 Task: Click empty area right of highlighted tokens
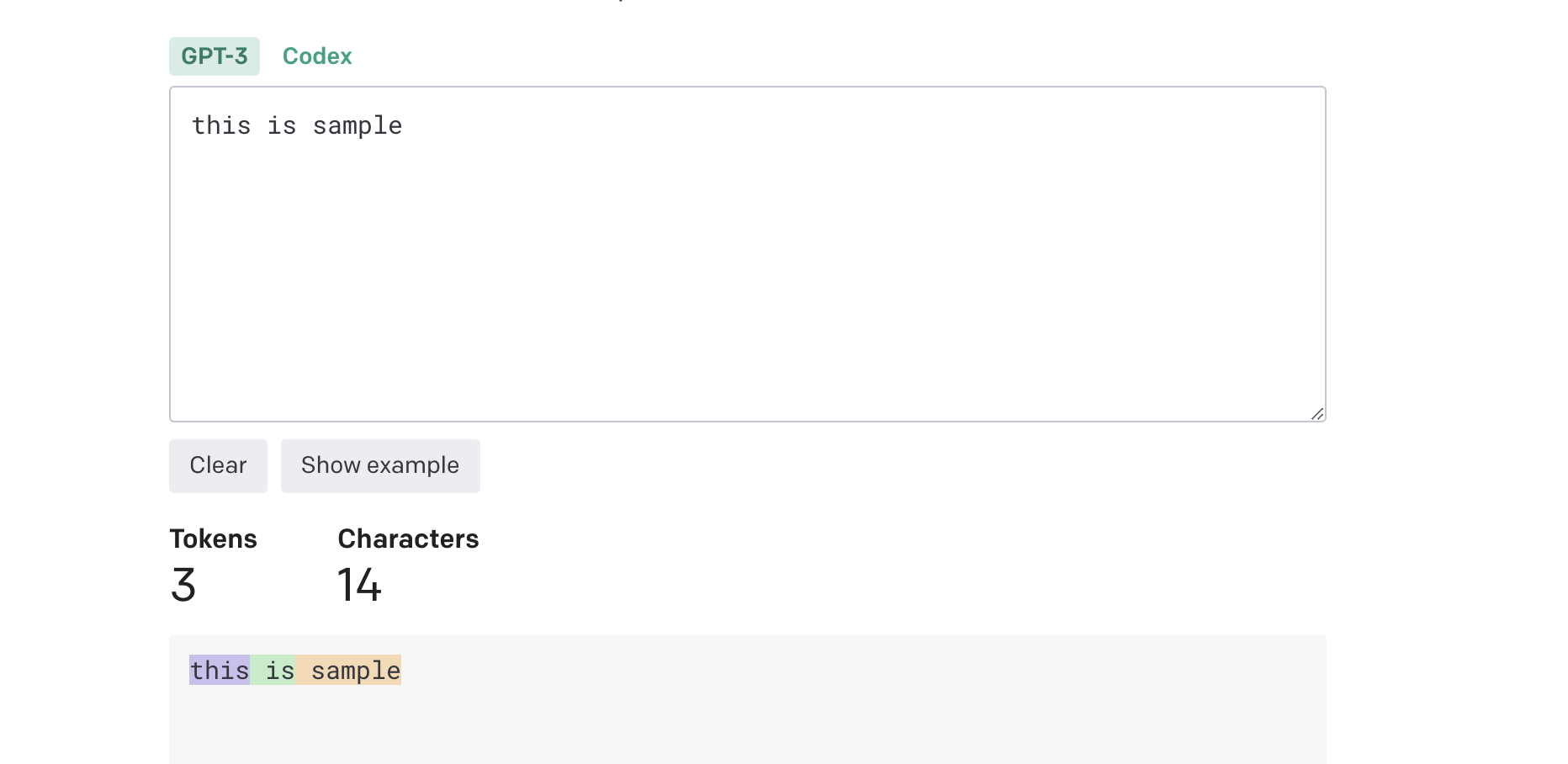click(841, 671)
